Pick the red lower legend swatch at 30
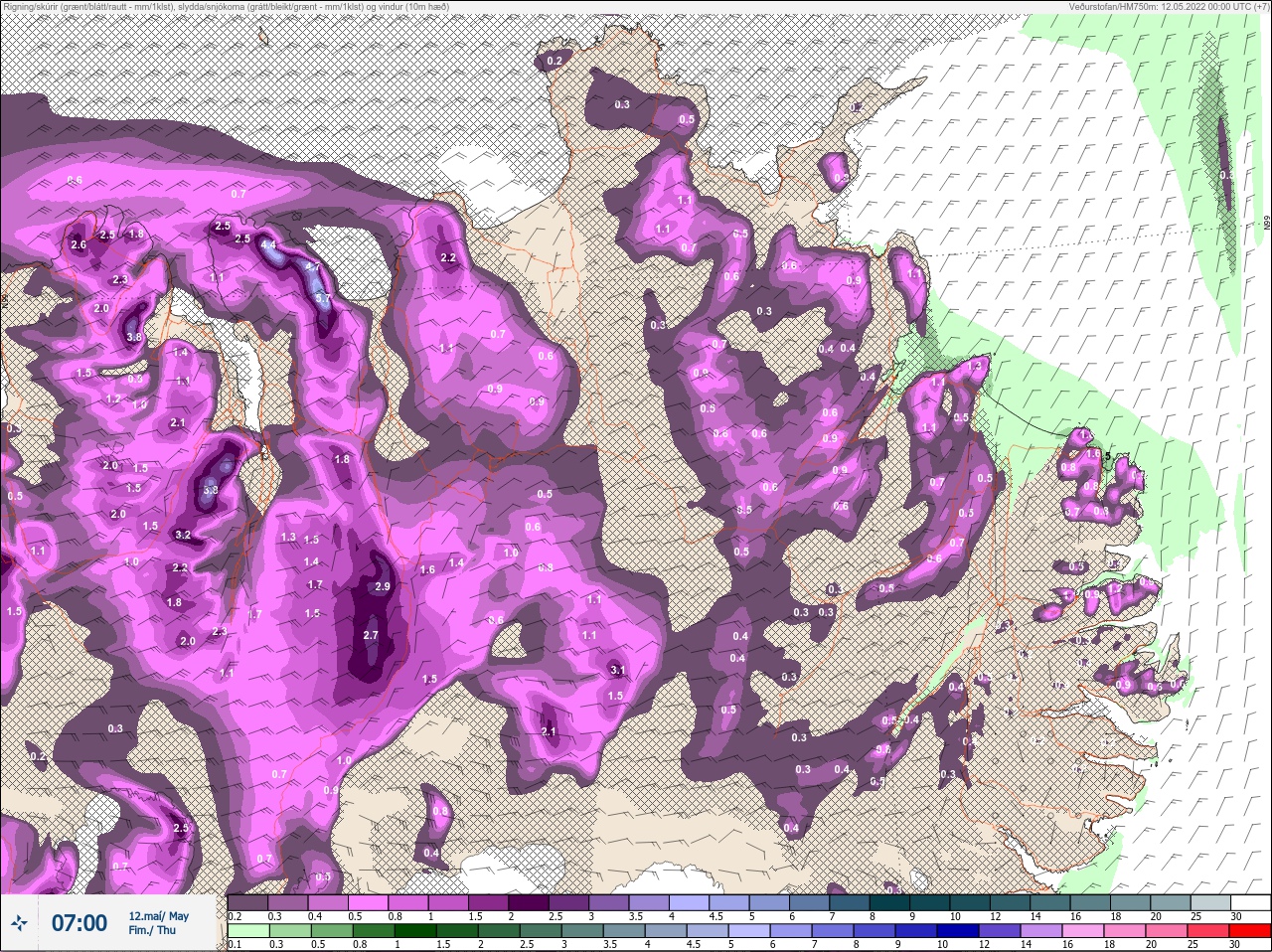The image size is (1272, 952). 1250,931
